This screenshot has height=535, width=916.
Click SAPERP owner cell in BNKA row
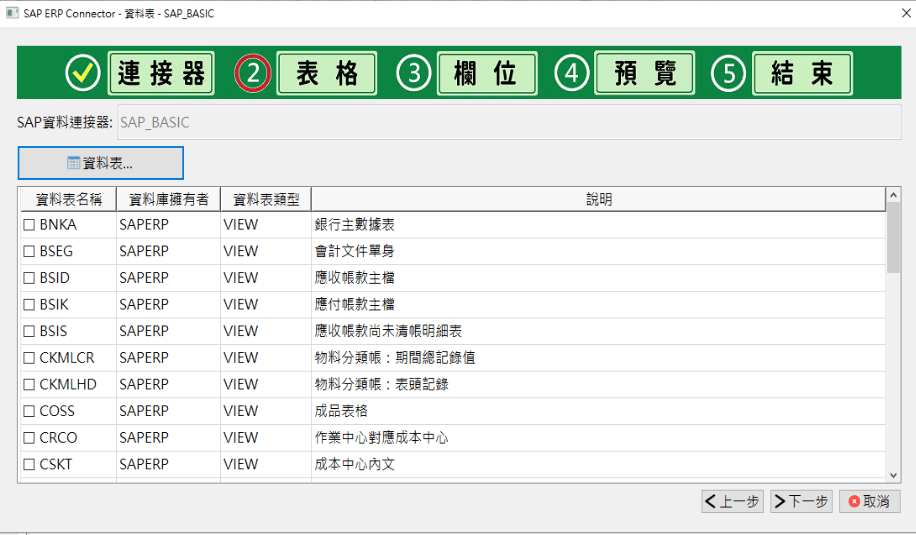(x=168, y=225)
